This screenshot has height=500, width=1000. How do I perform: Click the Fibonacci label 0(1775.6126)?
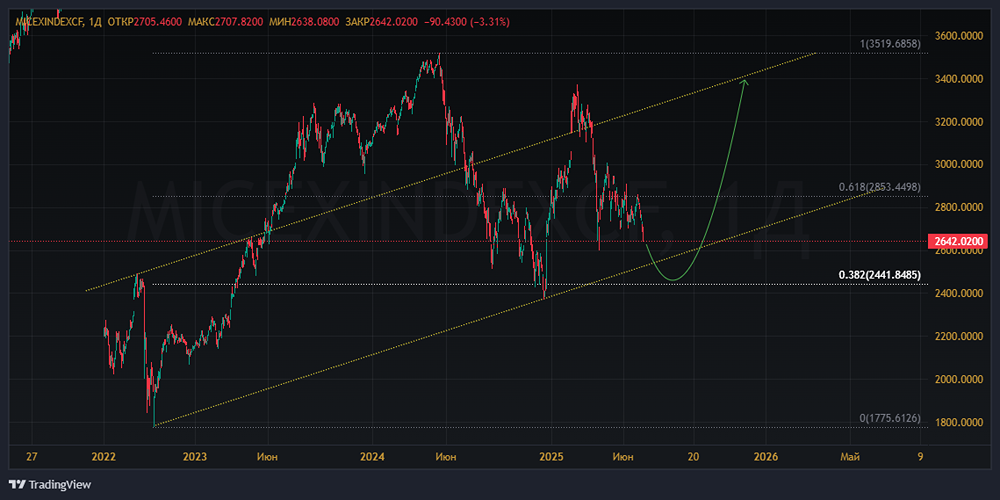[x=890, y=418]
